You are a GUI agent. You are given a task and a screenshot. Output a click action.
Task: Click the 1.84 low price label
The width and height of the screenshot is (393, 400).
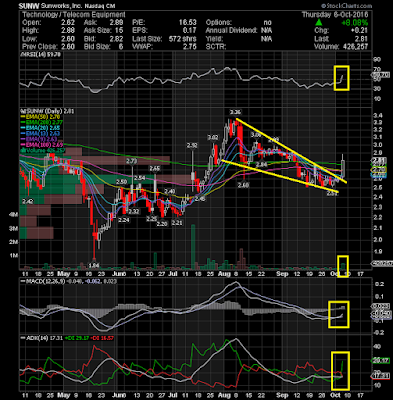coord(94,266)
